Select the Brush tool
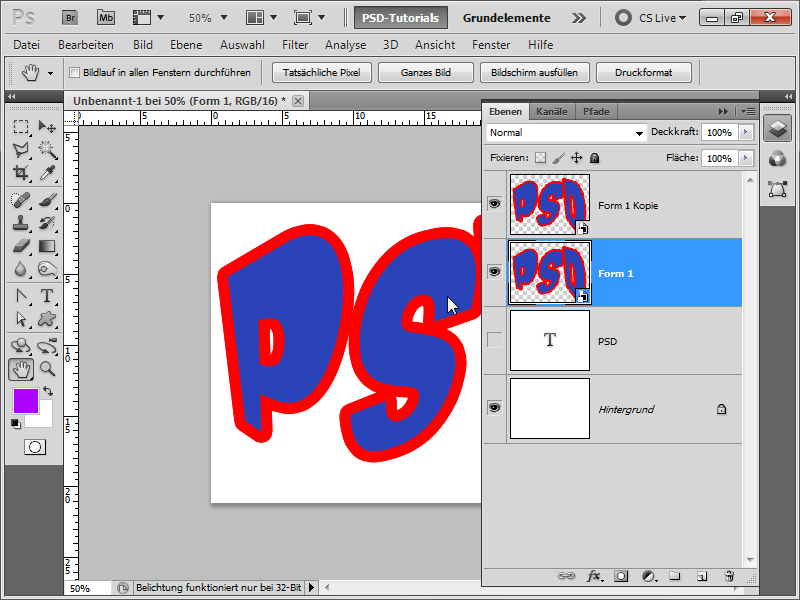The image size is (800, 600). tap(47, 199)
